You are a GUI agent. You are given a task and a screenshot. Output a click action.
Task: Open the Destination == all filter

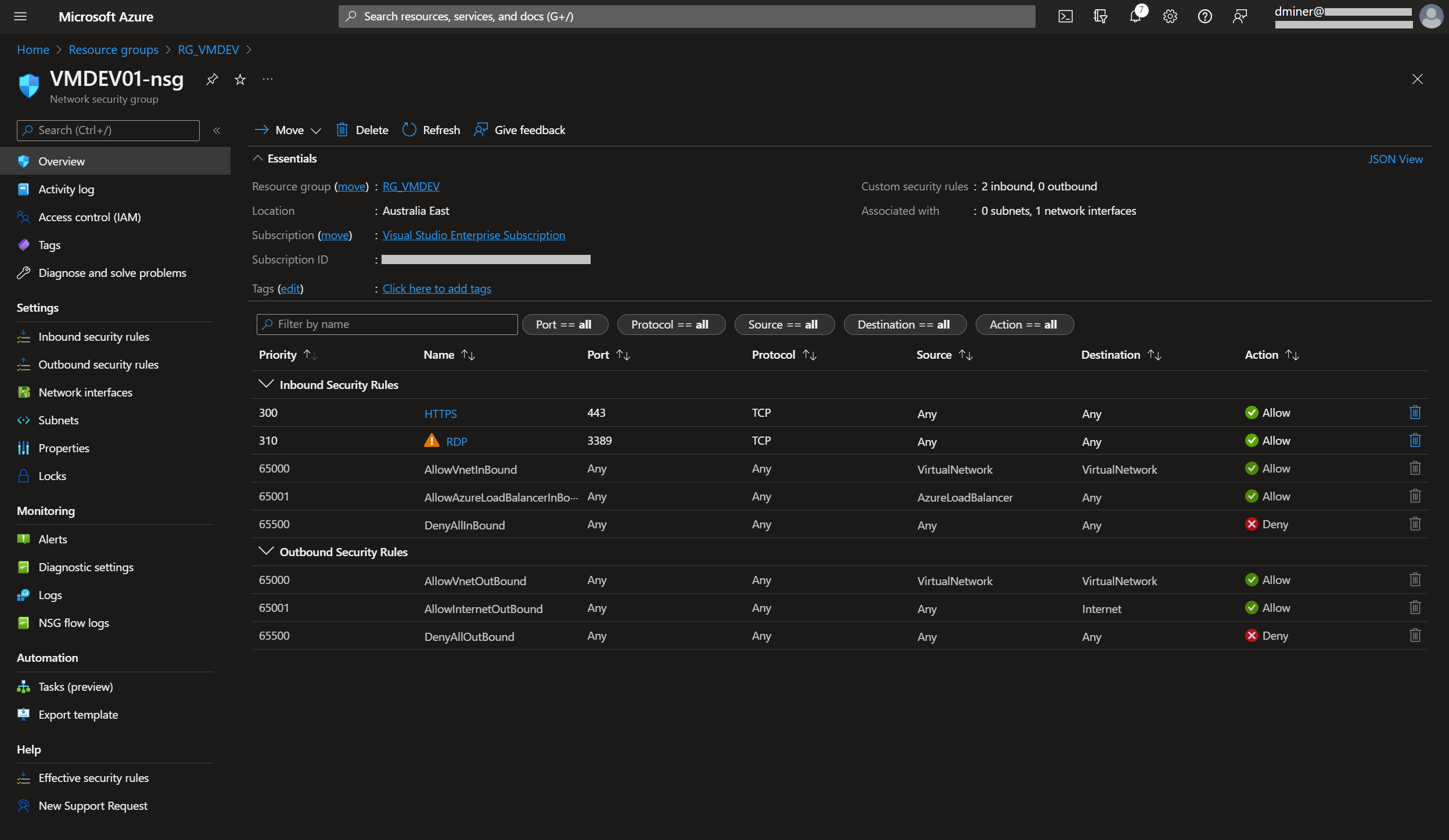pos(904,325)
